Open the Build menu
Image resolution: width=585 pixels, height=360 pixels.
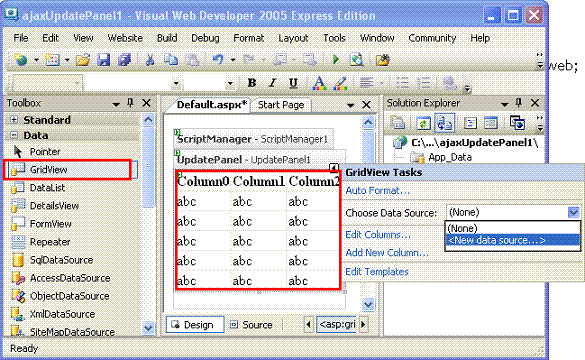(167, 38)
